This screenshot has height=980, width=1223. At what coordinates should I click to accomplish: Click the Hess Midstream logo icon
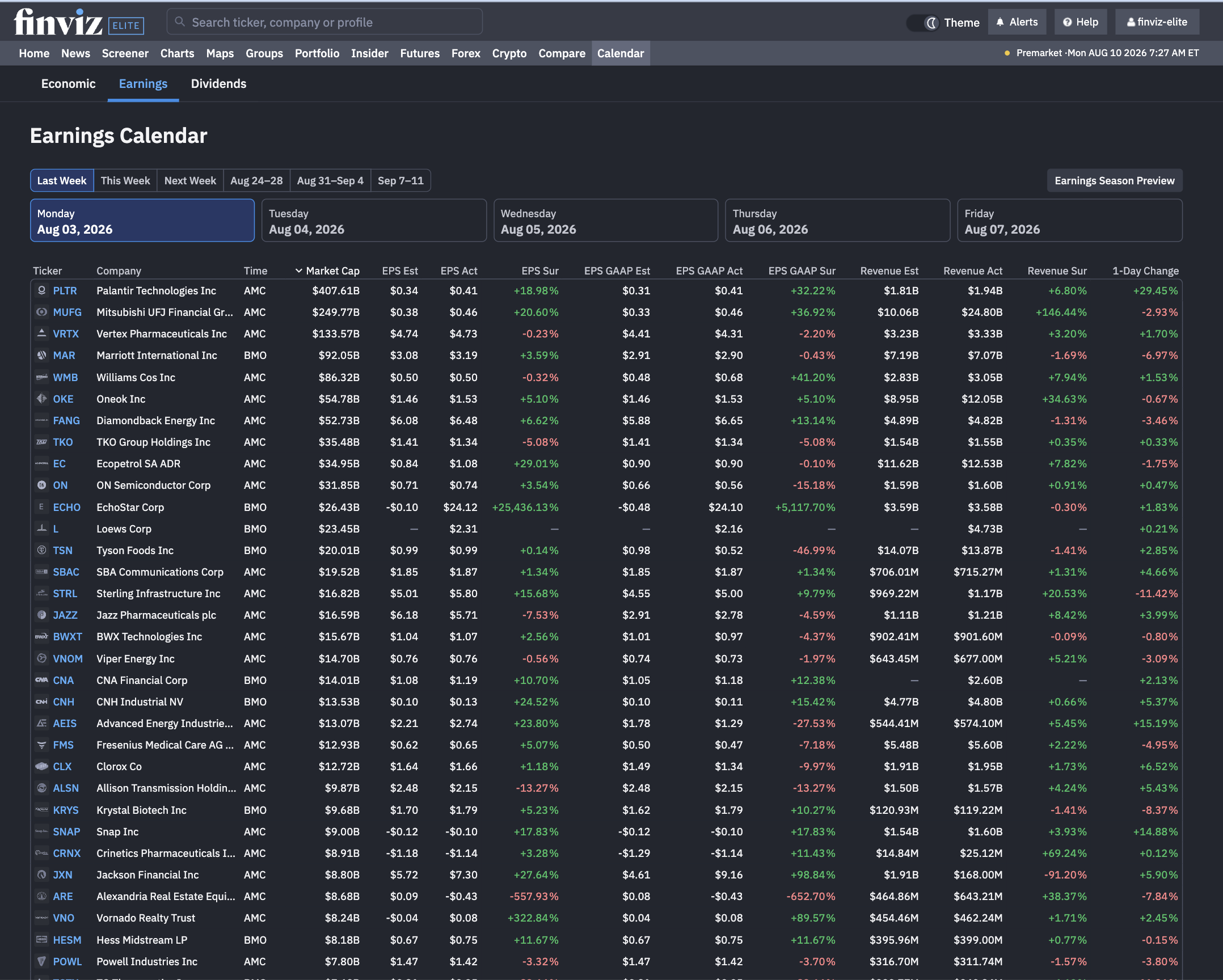tap(41, 940)
